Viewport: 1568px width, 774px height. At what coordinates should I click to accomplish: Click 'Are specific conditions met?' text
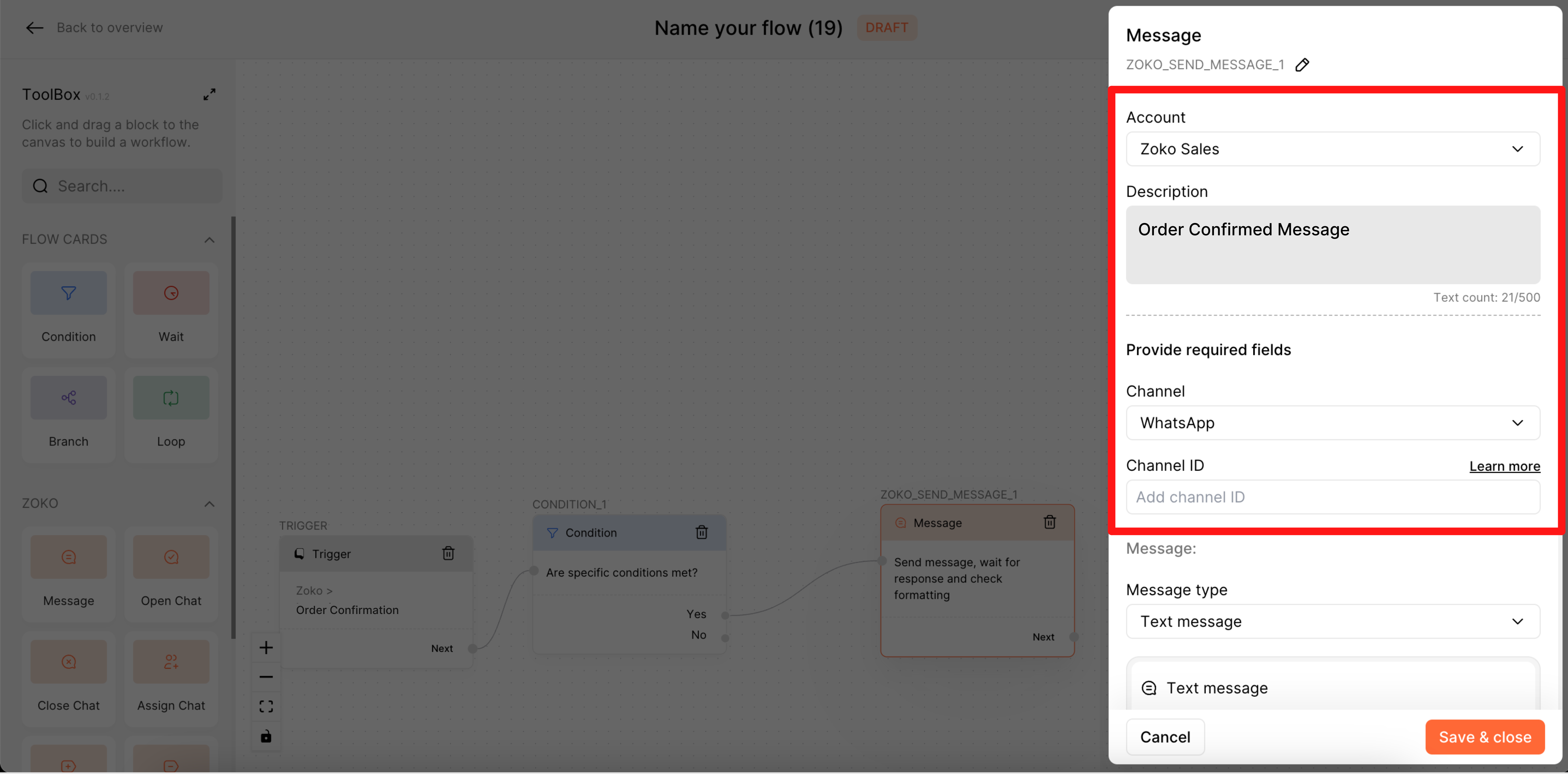(622, 572)
